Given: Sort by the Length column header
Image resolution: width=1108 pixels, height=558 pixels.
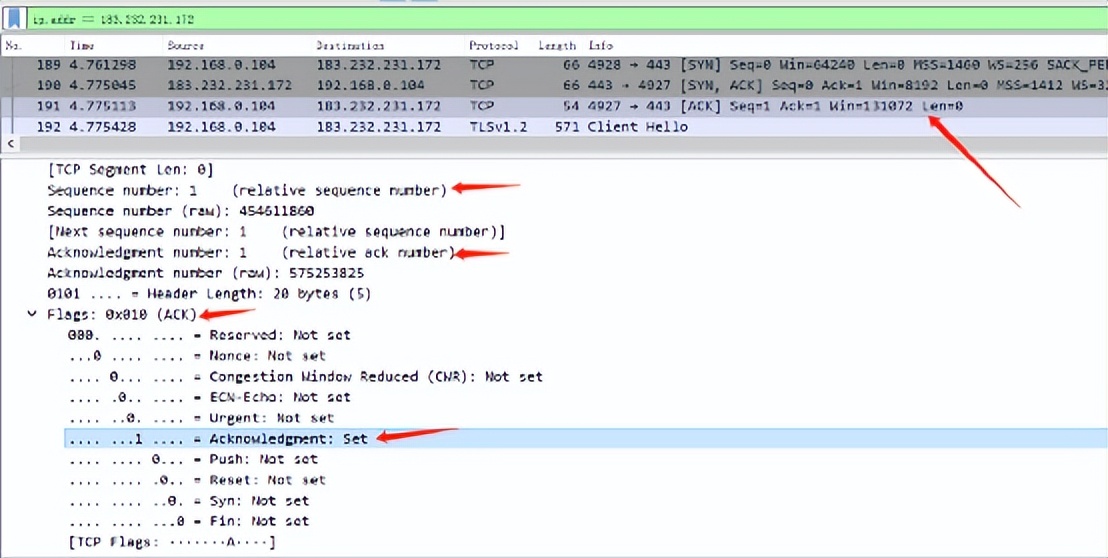Looking at the screenshot, I should click(558, 45).
